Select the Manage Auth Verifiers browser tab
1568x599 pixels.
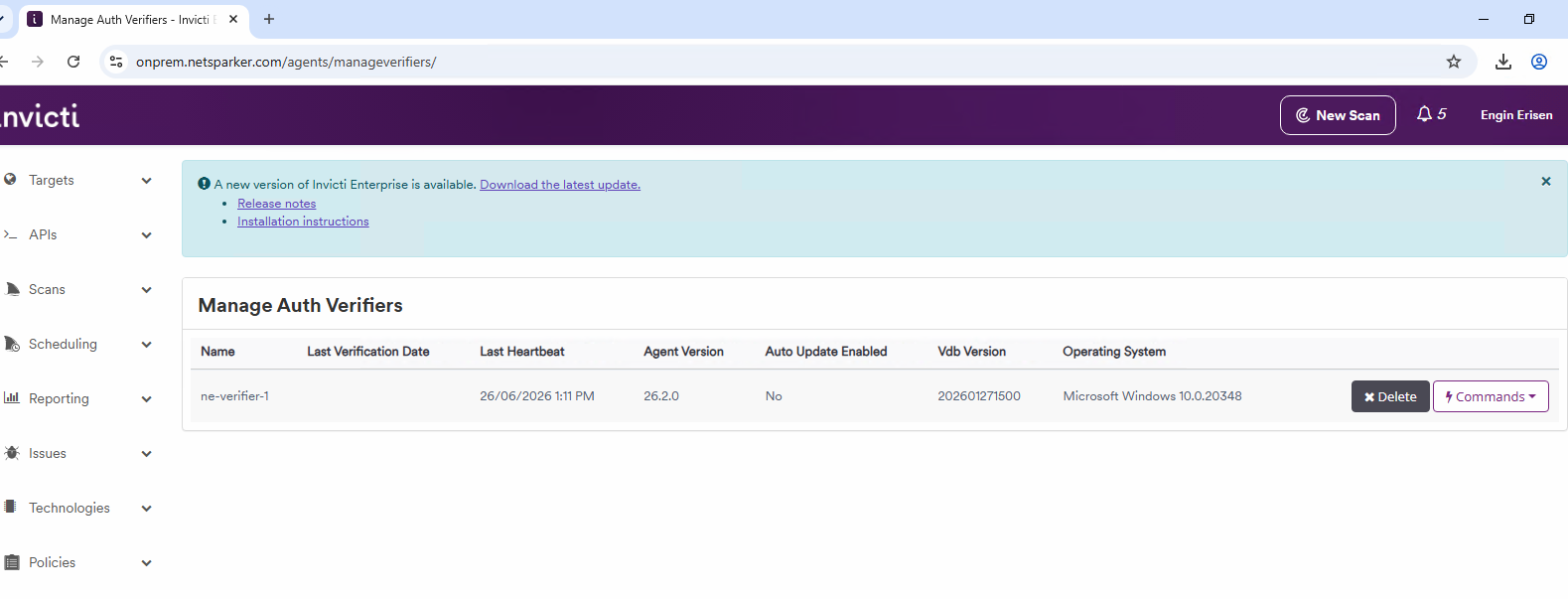pyautogui.click(x=134, y=20)
